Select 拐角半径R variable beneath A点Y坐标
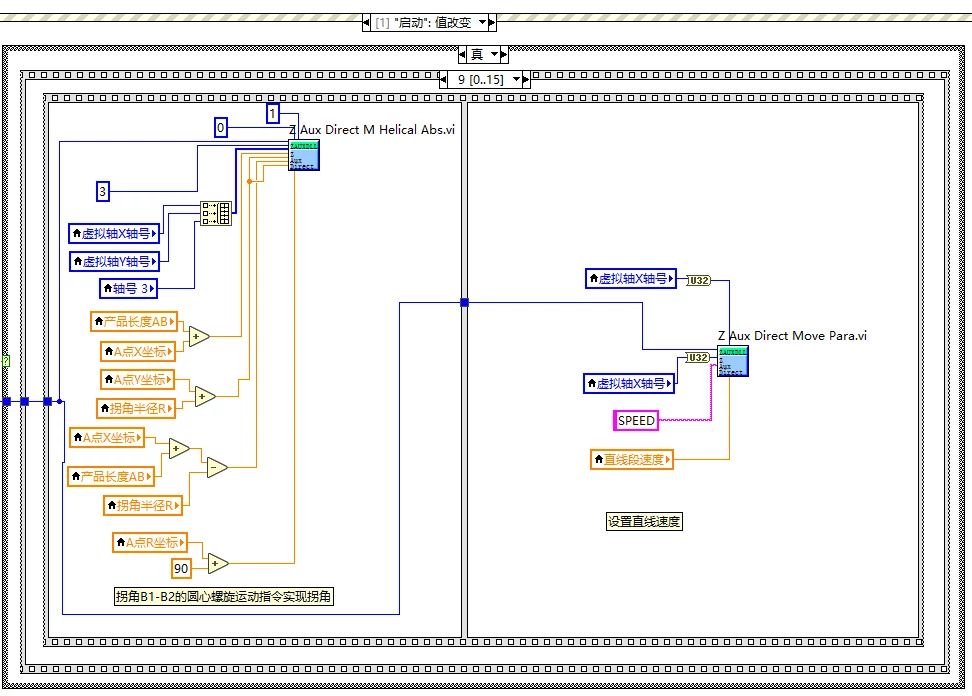The height and width of the screenshot is (696, 972). 136,408
